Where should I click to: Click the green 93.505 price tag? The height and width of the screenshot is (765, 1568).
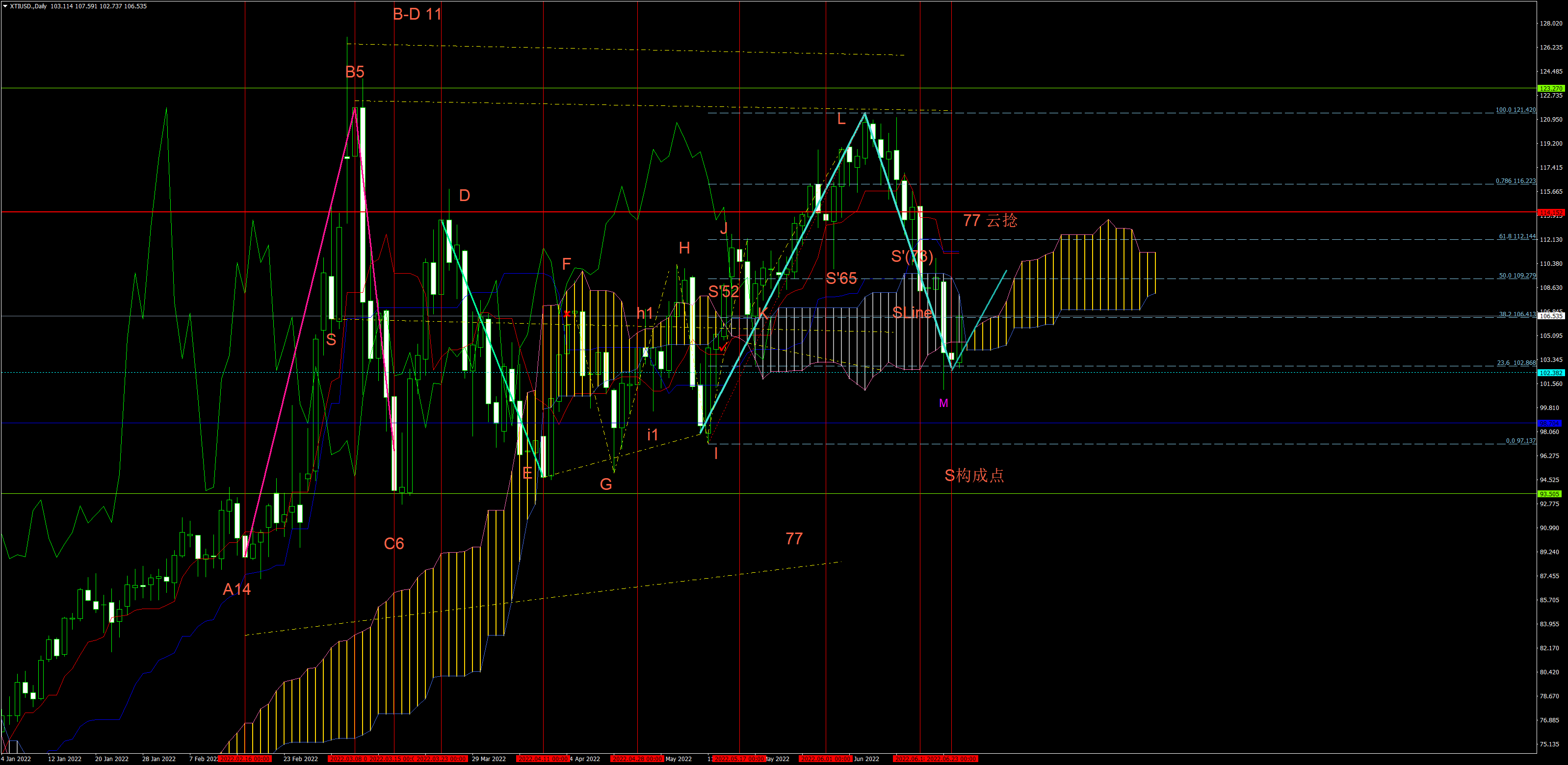click(x=1551, y=493)
